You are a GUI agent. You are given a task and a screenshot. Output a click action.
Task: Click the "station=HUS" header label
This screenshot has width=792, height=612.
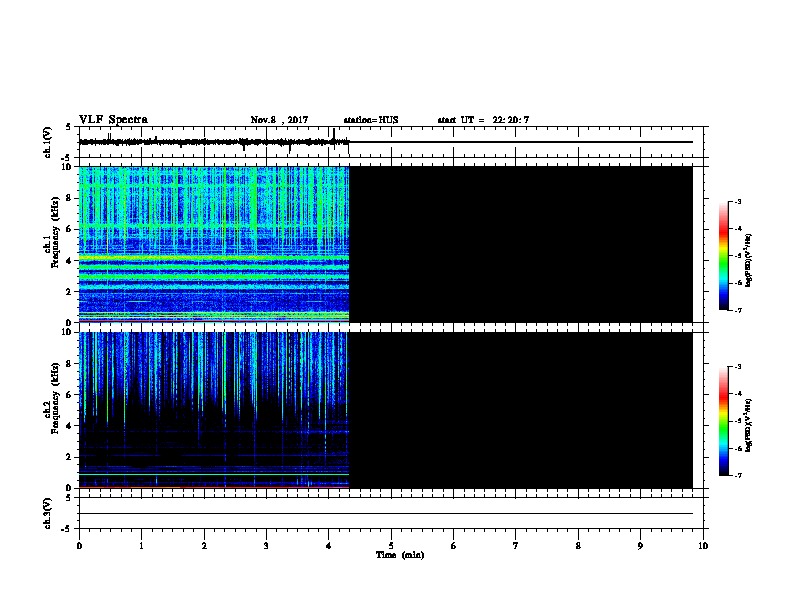[371, 120]
